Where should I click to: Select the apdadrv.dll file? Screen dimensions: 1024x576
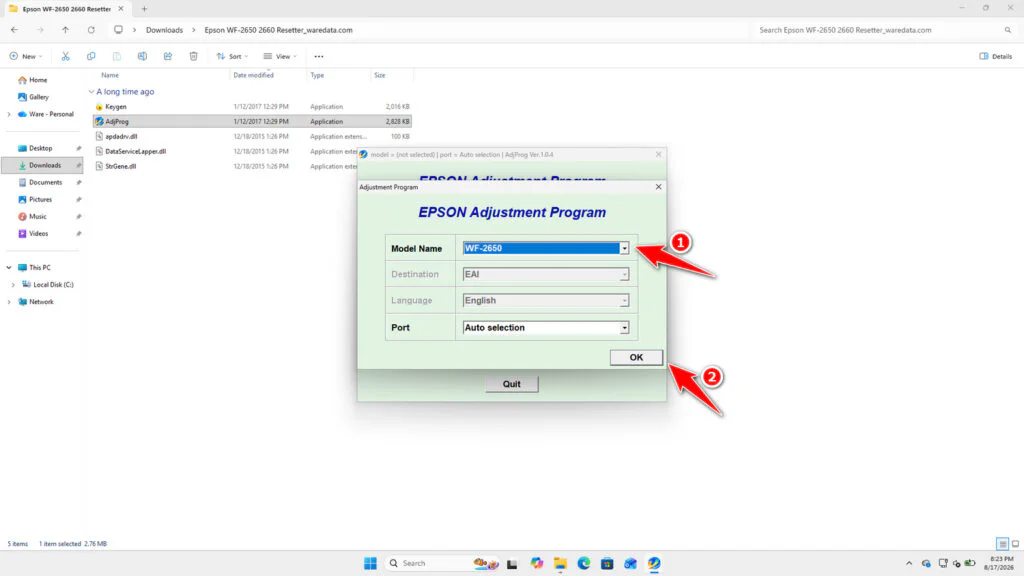pos(252,136)
